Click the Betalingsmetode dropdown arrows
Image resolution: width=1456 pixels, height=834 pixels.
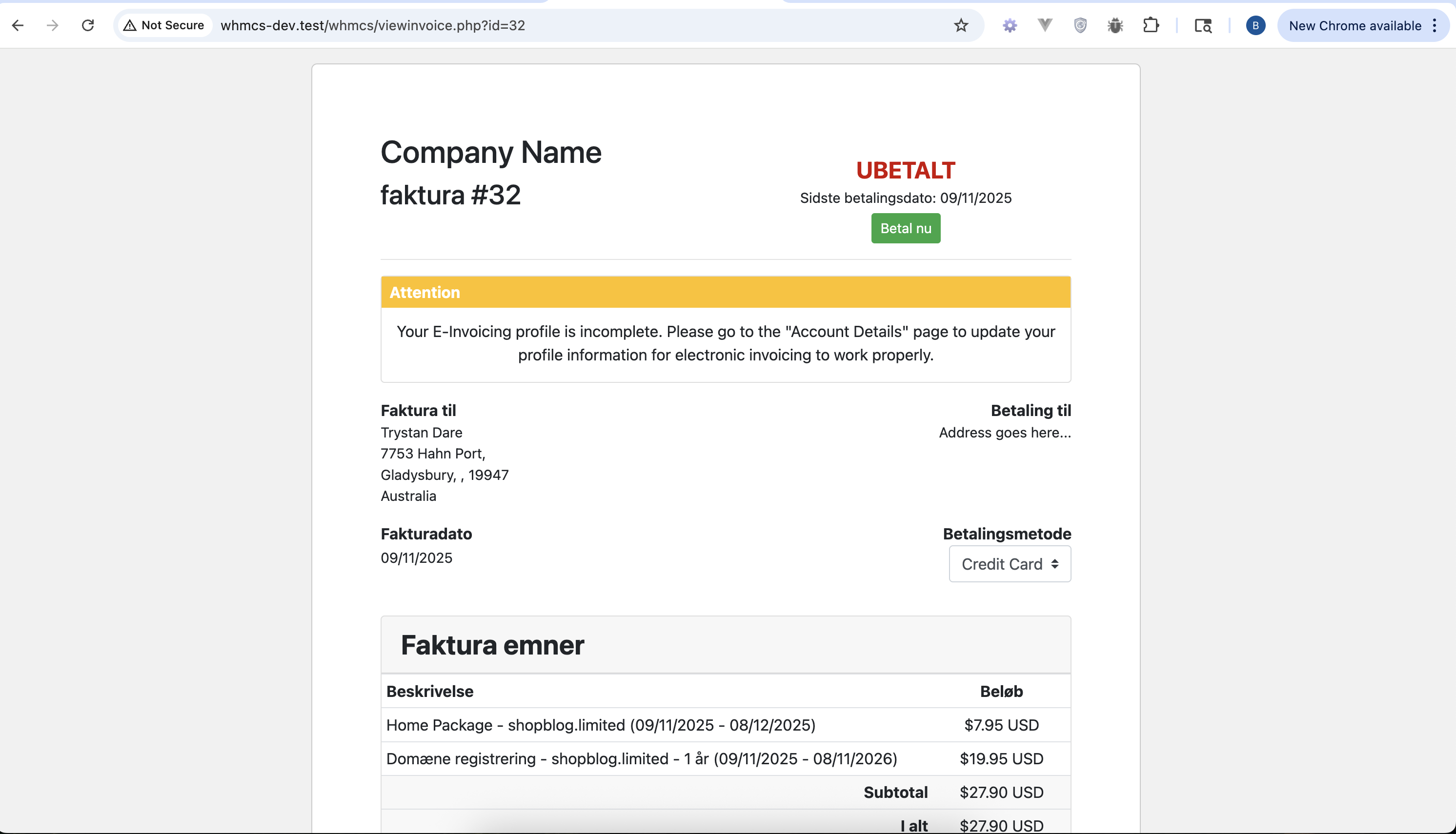pos(1054,564)
